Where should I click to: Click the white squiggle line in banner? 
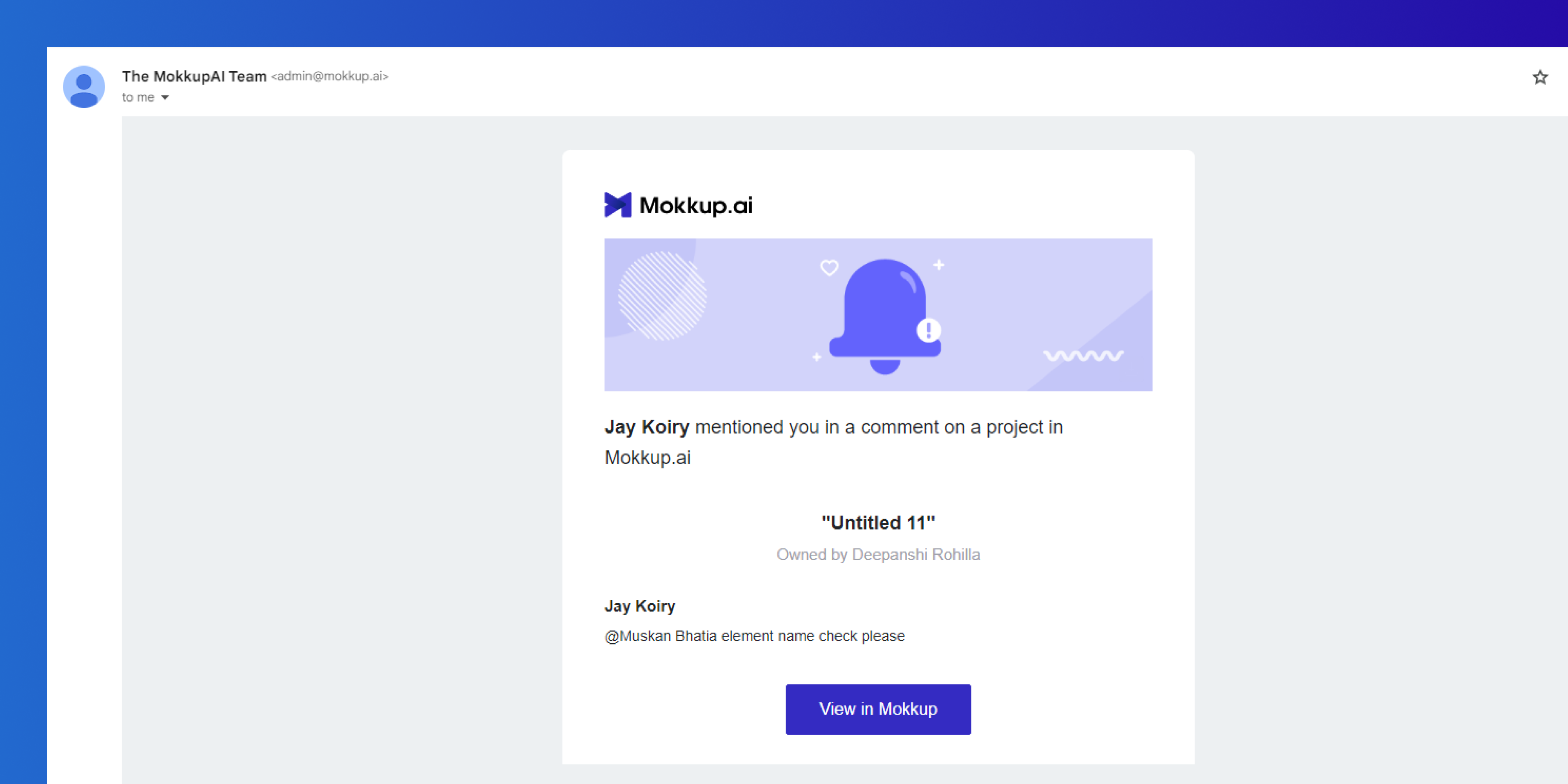click(x=1083, y=356)
